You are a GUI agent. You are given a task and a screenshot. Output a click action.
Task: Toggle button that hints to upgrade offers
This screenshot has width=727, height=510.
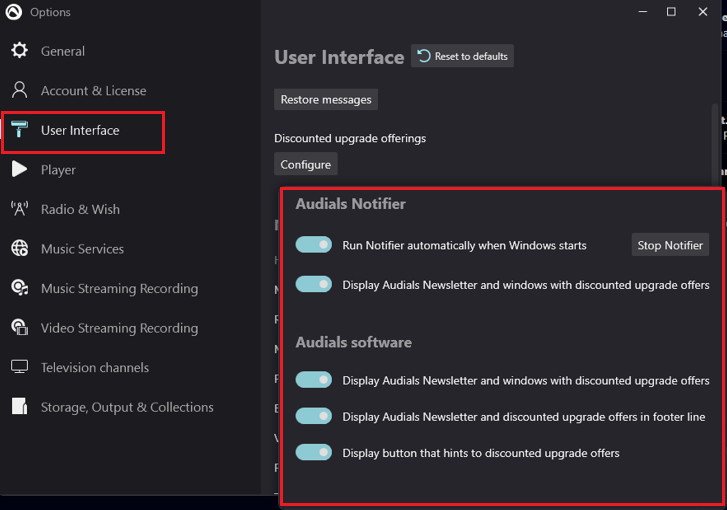314,452
